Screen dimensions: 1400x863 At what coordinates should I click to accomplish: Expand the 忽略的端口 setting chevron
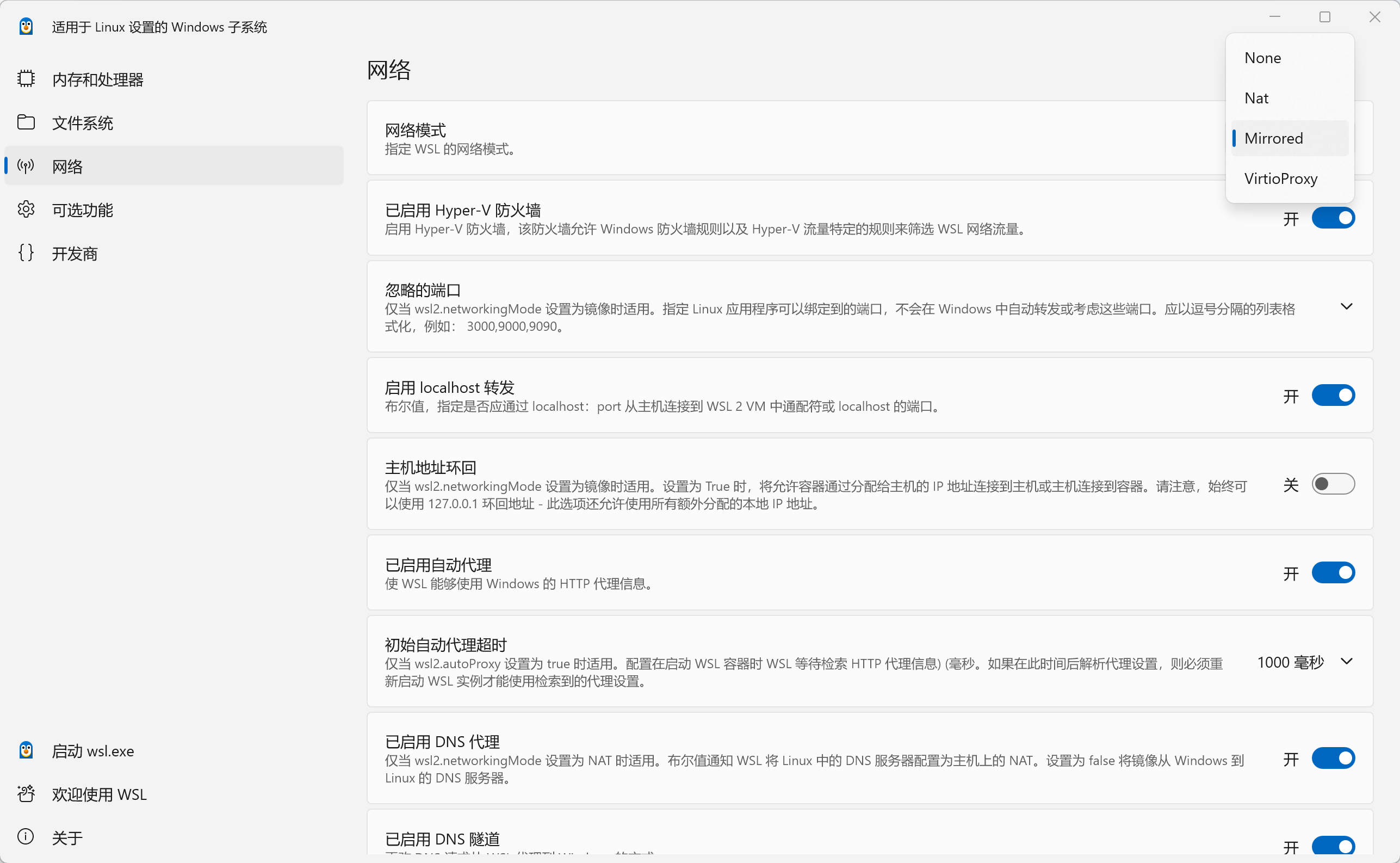tap(1346, 306)
